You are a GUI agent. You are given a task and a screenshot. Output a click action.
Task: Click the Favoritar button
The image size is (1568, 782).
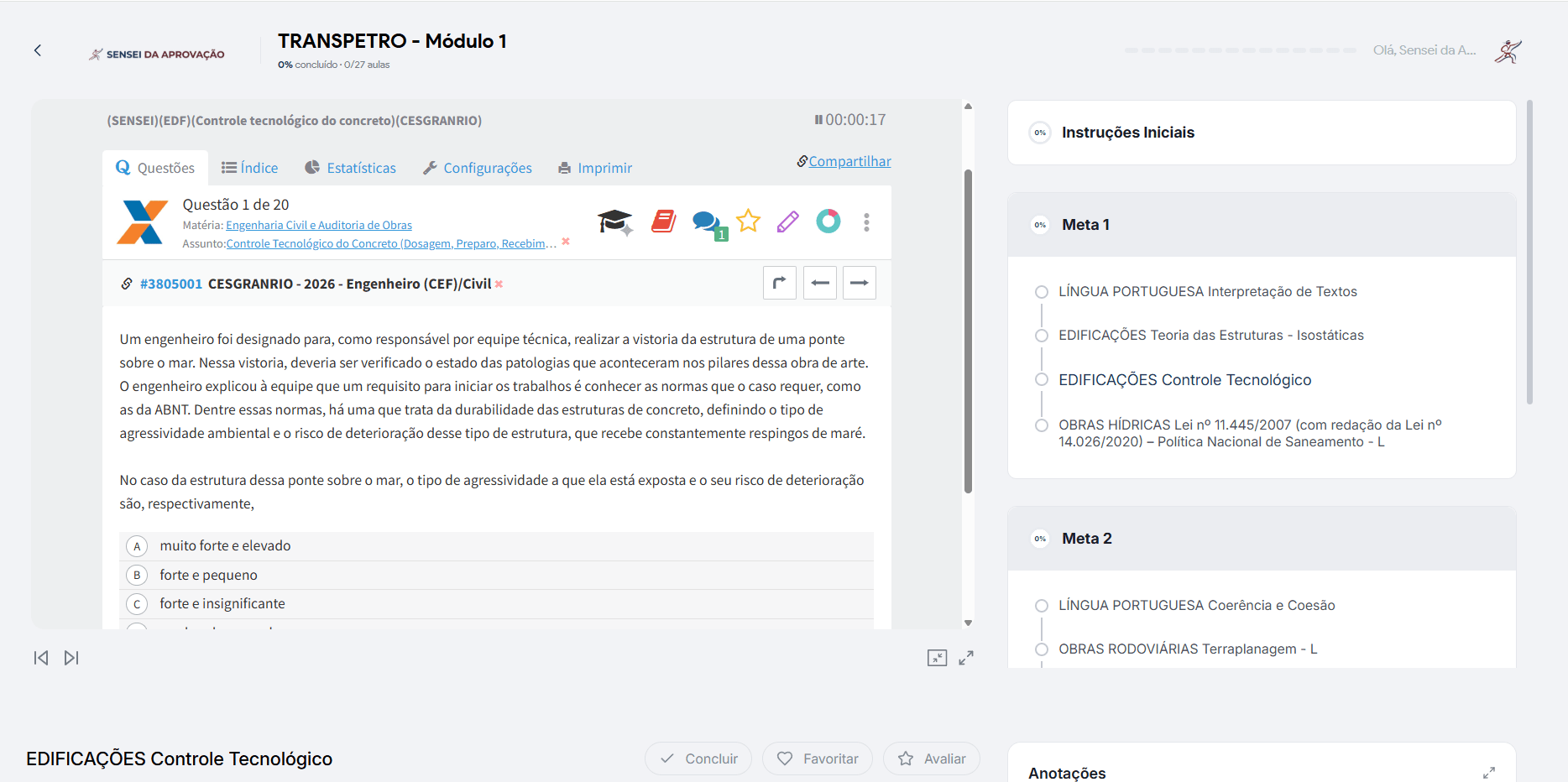point(818,759)
